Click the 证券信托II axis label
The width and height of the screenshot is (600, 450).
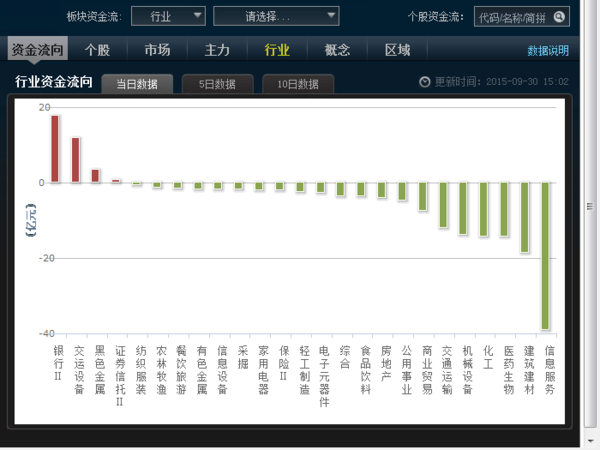pyautogui.click(x=120, y=376)
